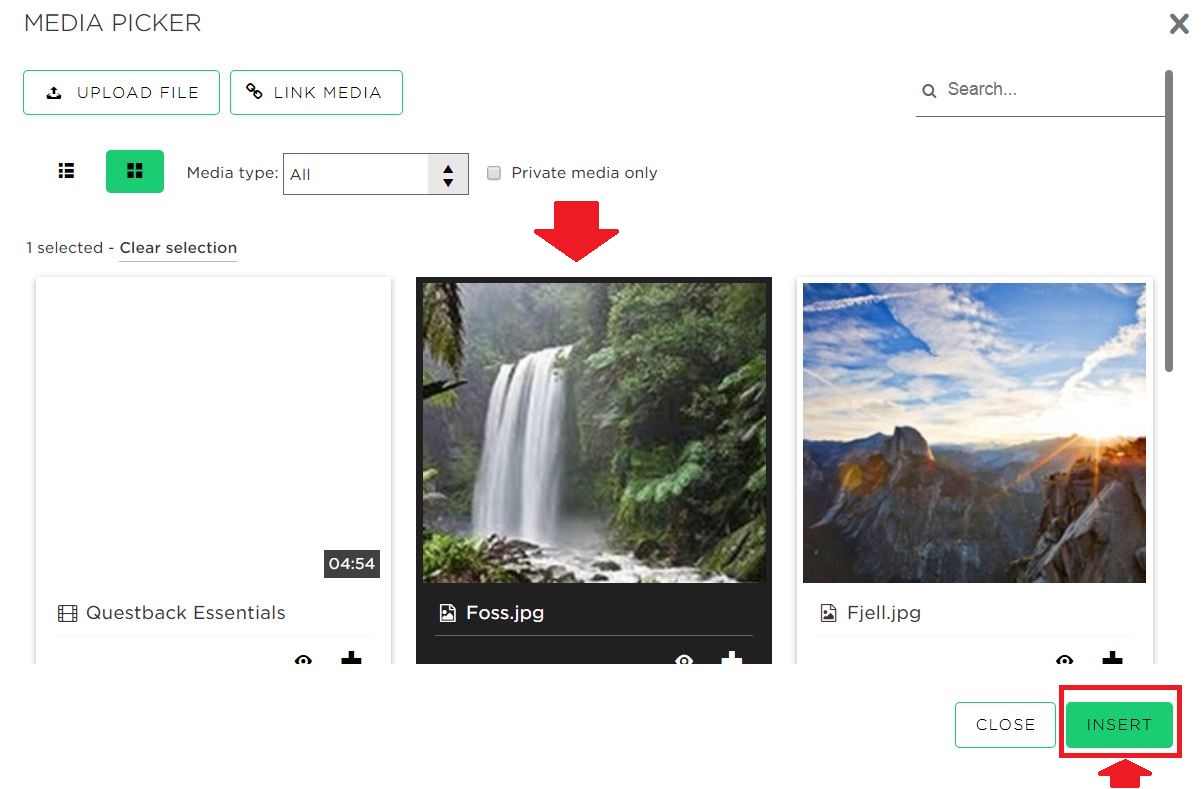Click the Fjell.jpg file name
Viewport: 1202px width, 789px height.
pos(884,613)
